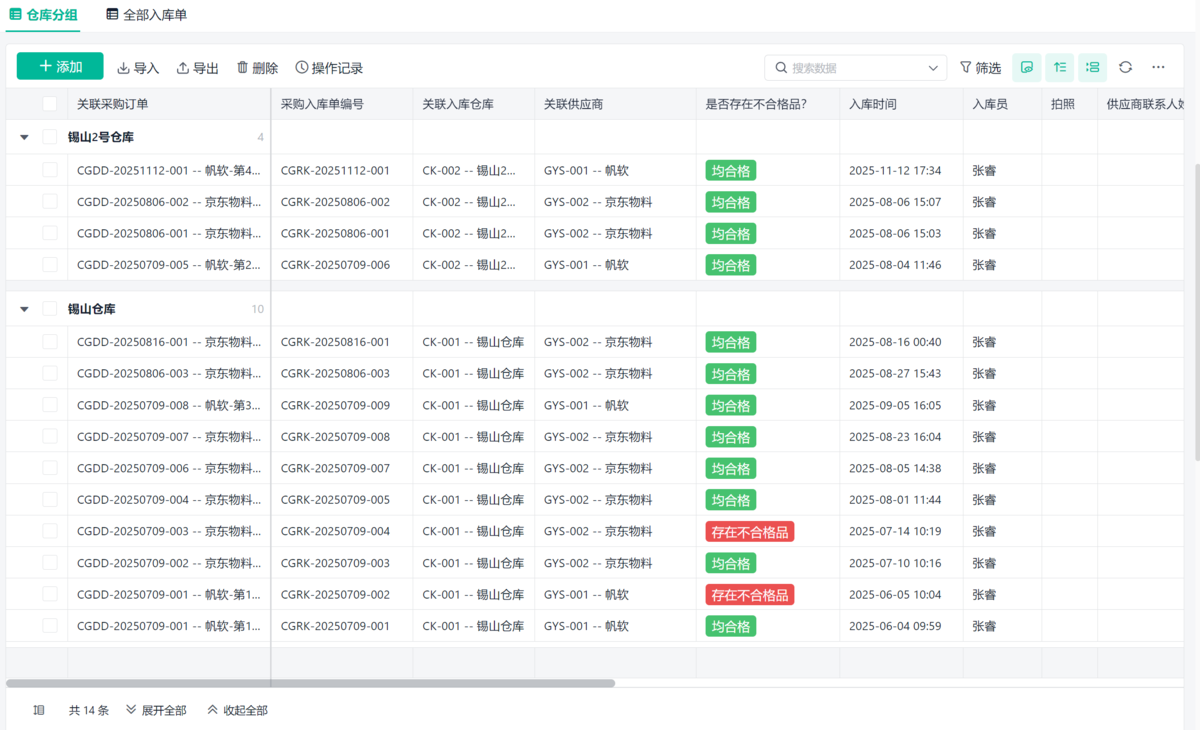This screenshot has height=730, width=1200.
Task: Click the bottom-left collapse panel icon
Action: coord(39,710)
